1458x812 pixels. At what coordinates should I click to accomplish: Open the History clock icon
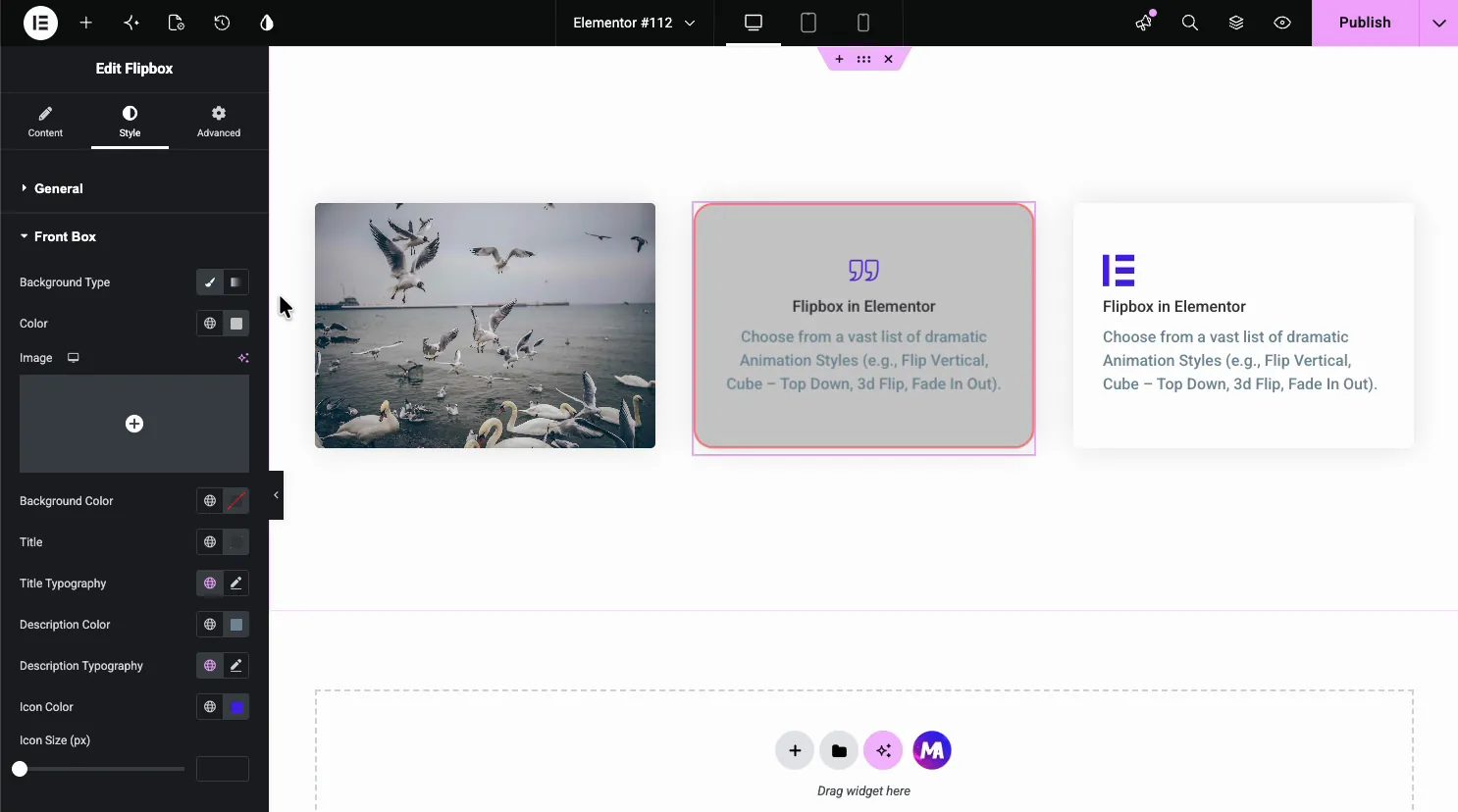[222, 23]
